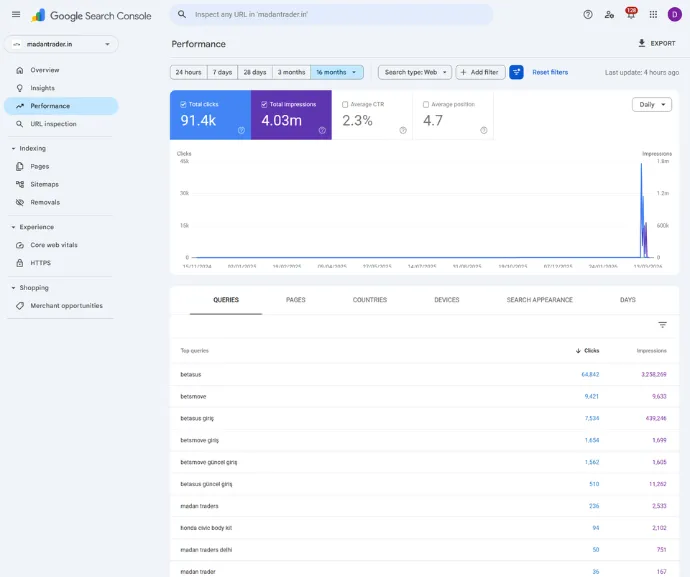Enable the Average CTR checkbox
Viewport: 690px width, 577px height.
coord(346,104)
